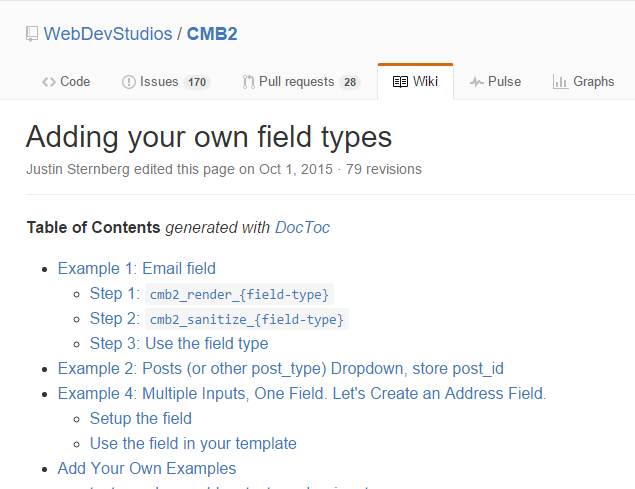The height and width of the screenshot is (489, 635).
Task: View the 79 revisions history
Action: [x=384, y=169]
